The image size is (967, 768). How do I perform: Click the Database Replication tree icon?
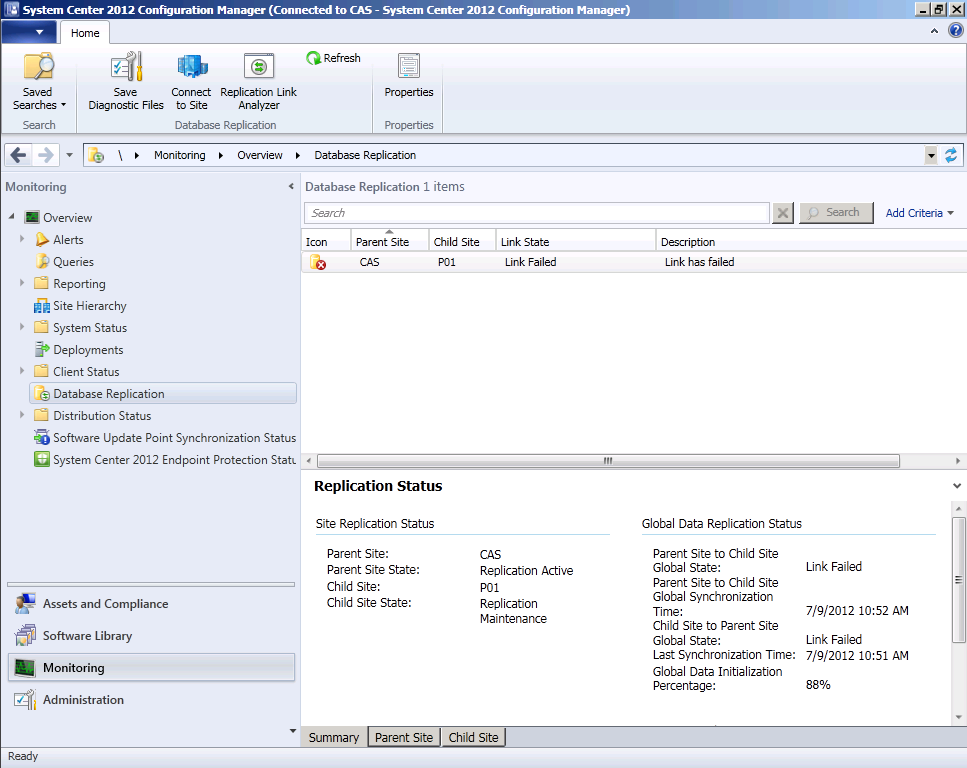42,394
